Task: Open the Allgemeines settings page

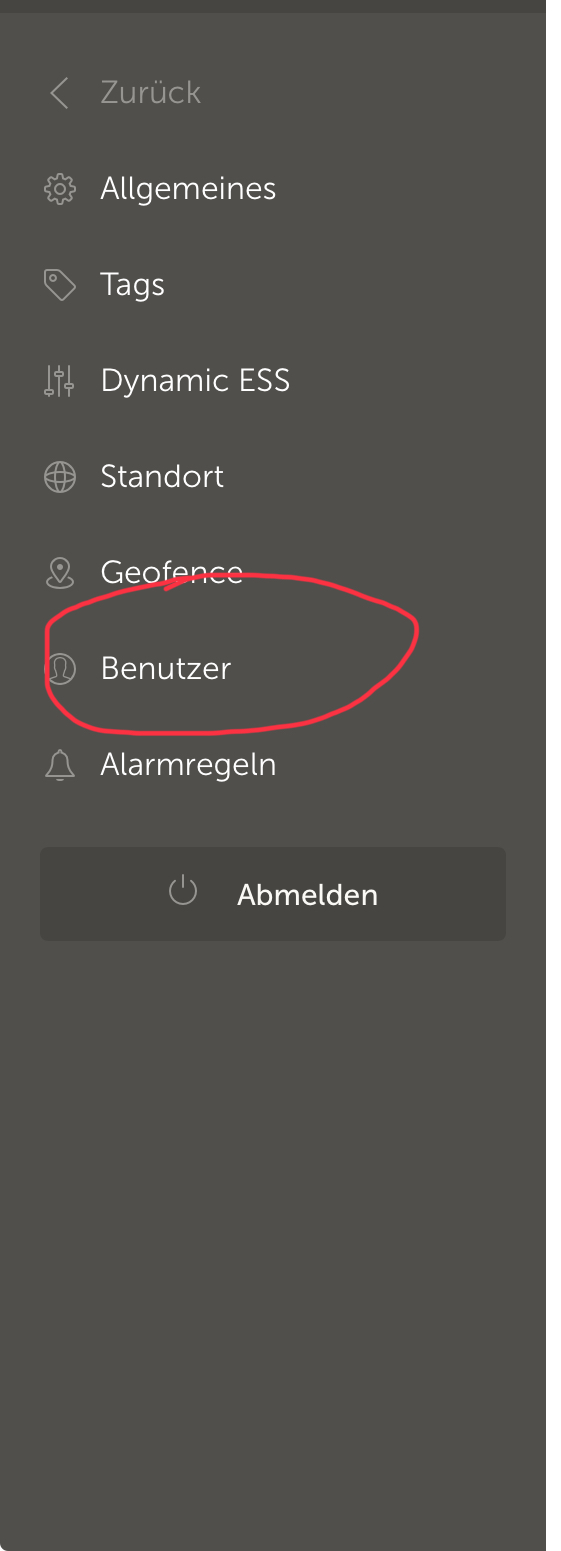Action: pos(188,189)
